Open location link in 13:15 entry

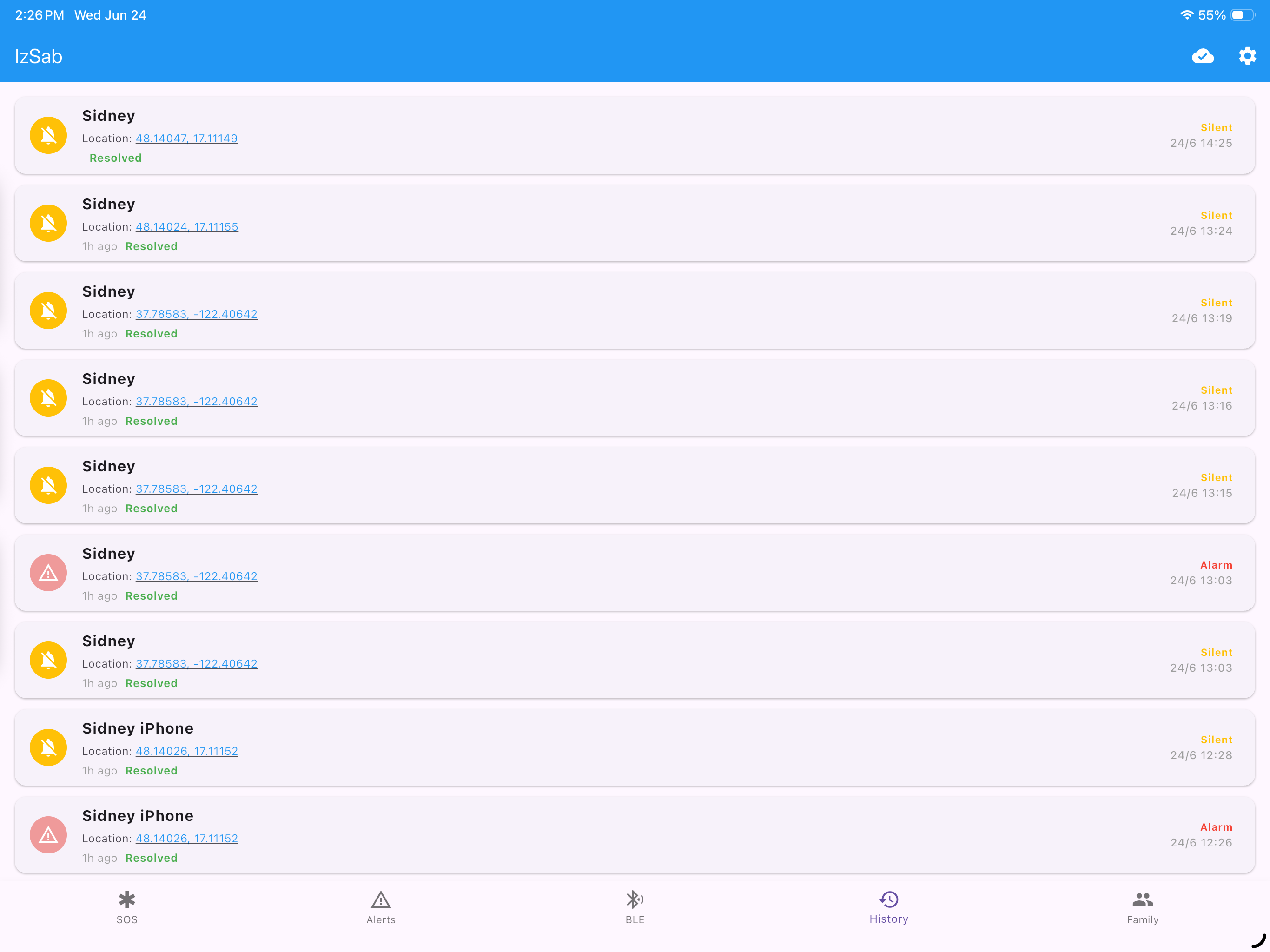196,489
